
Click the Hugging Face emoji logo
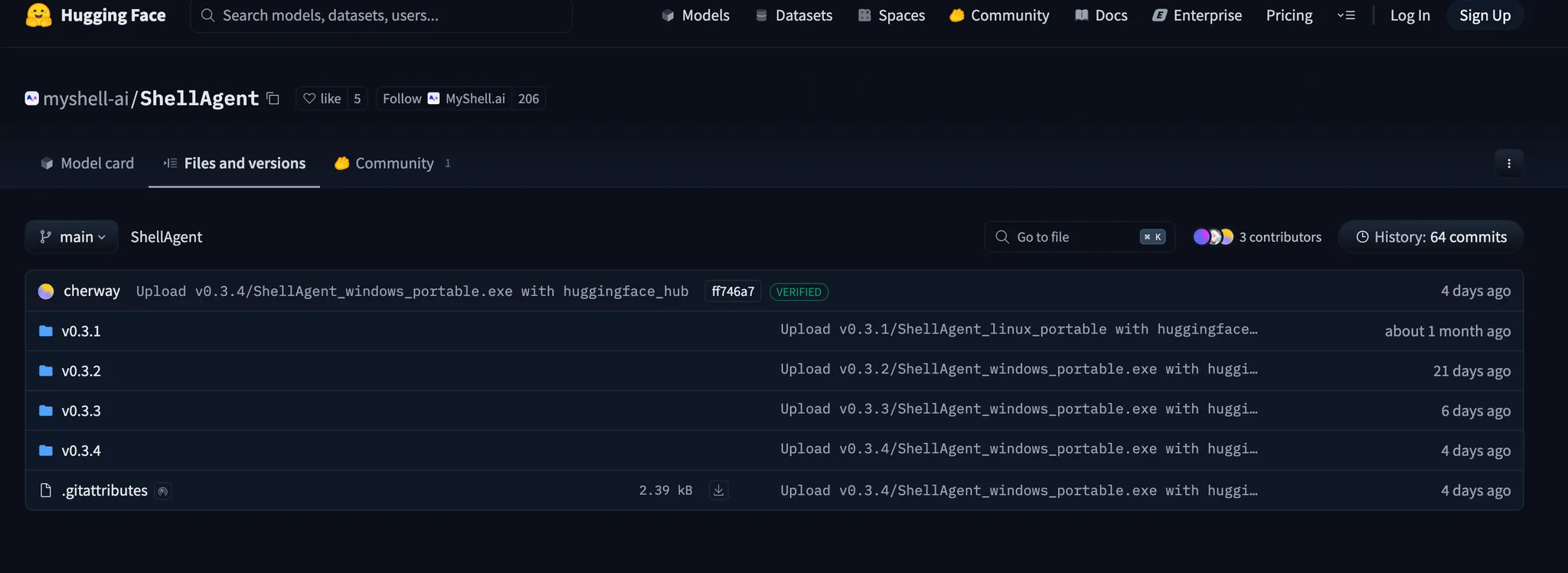coord(39,15)
